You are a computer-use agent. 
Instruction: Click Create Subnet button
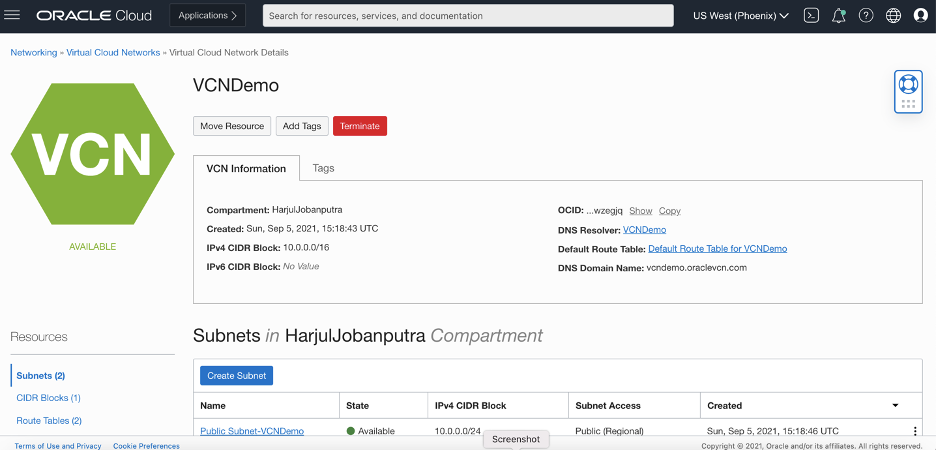(x=236, y=375)
